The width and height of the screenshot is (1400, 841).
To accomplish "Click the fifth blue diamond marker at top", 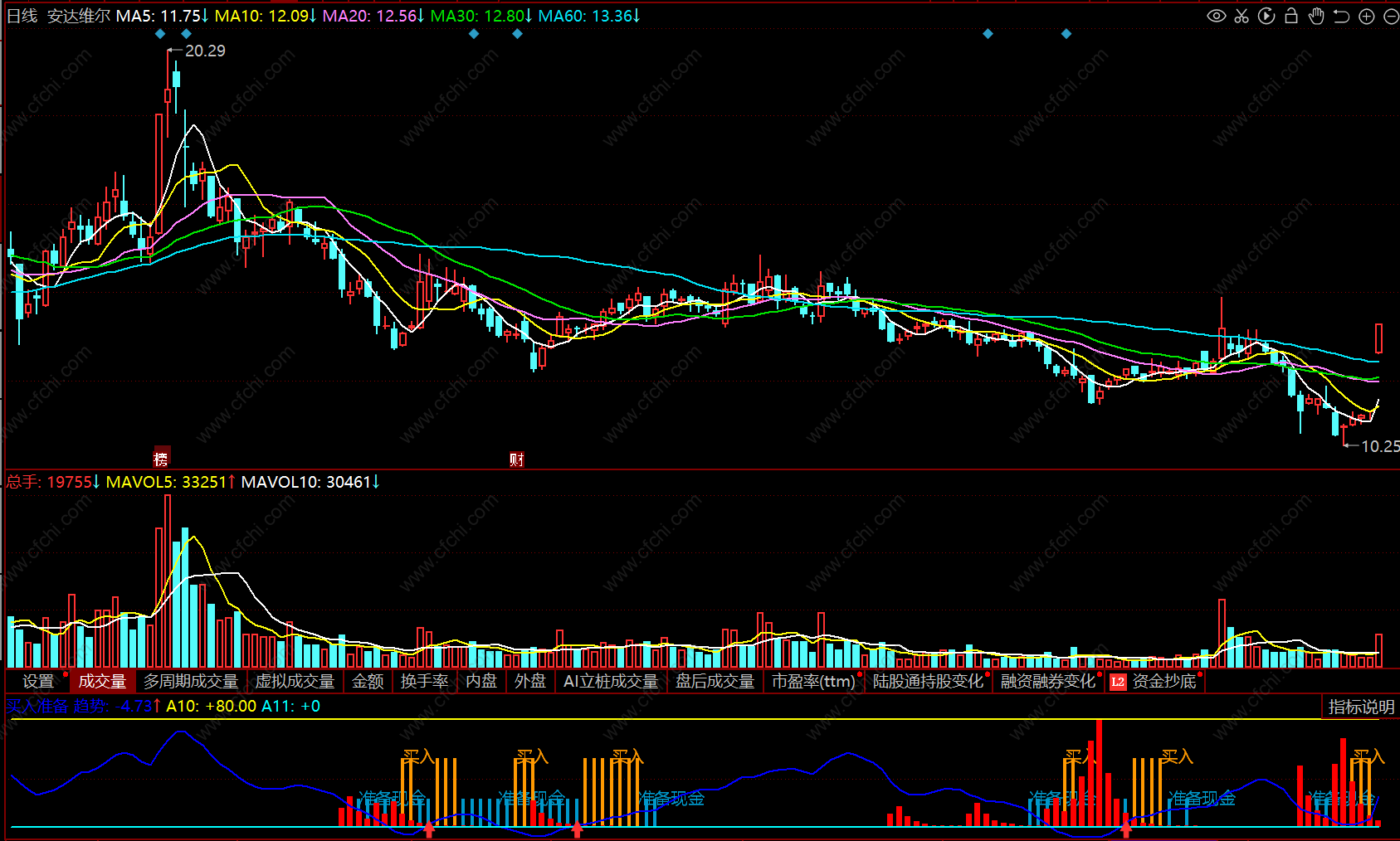I will click(x=988, y=34).
